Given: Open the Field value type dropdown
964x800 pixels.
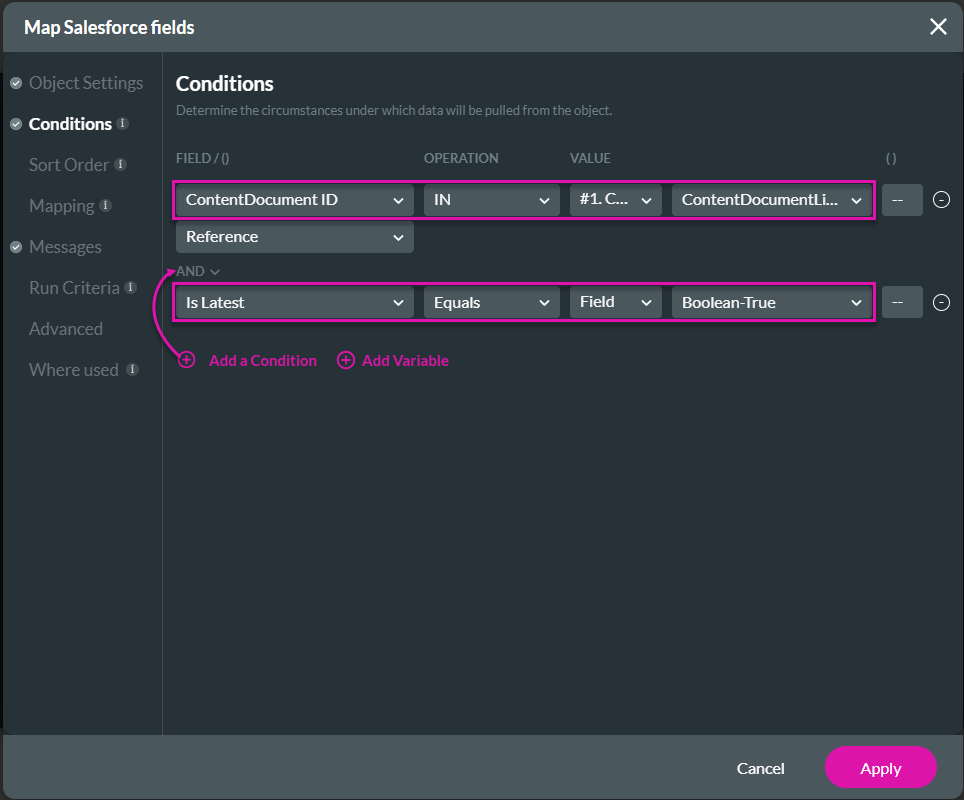Looking at the screenshot, I should (615, 303).
